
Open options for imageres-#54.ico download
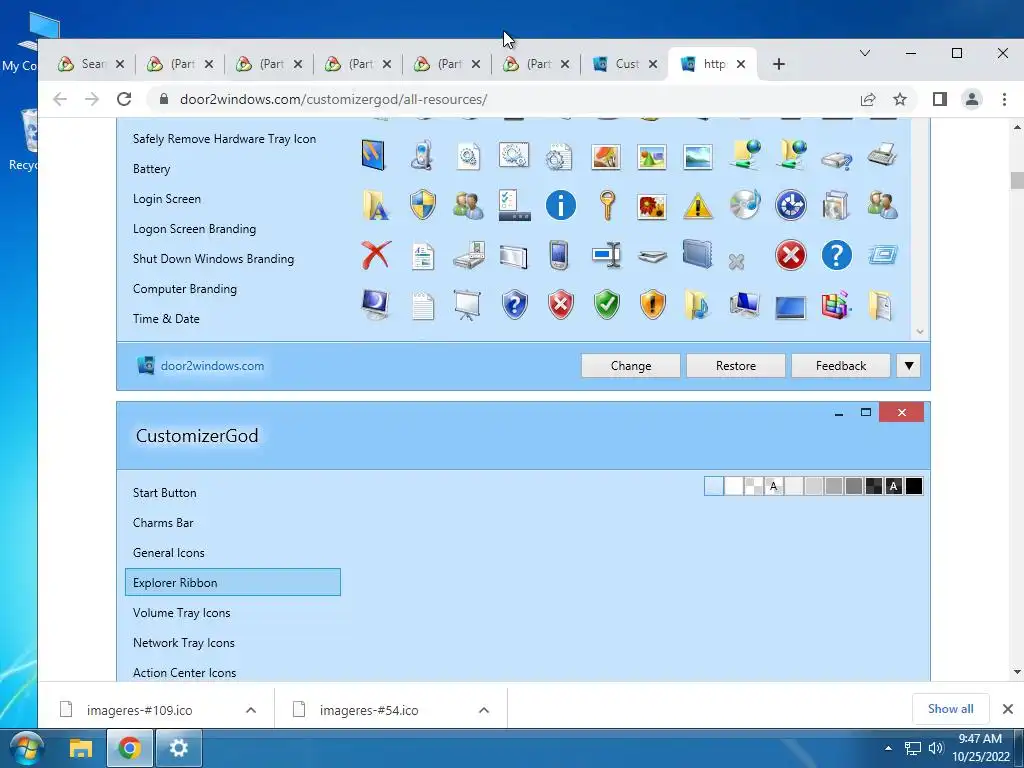coord(484,710)
